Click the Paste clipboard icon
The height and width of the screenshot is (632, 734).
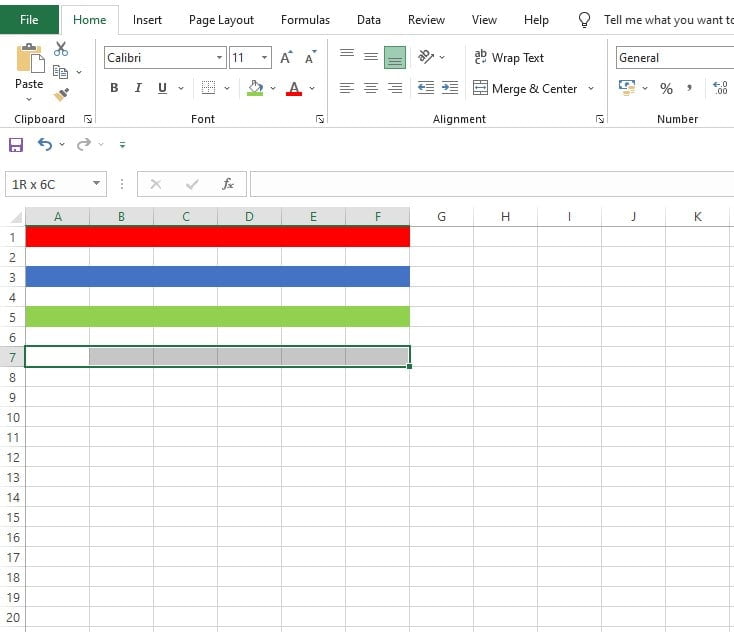(30, 59)
